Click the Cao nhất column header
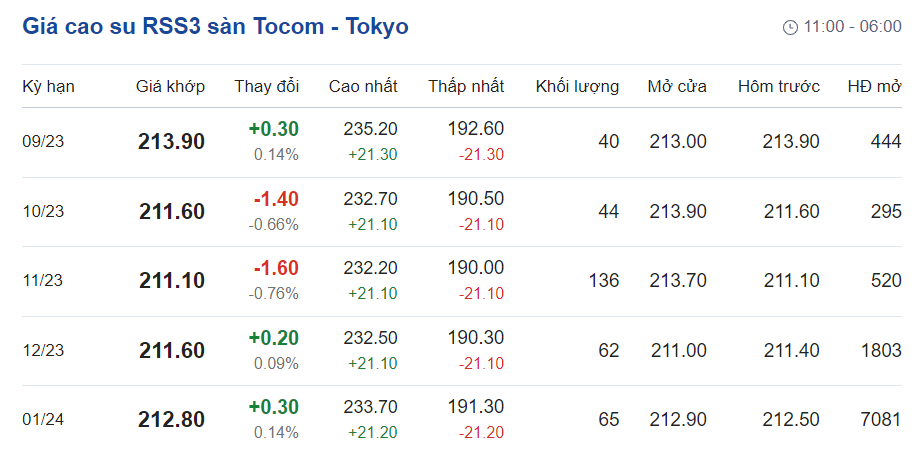 click(363, 86)
